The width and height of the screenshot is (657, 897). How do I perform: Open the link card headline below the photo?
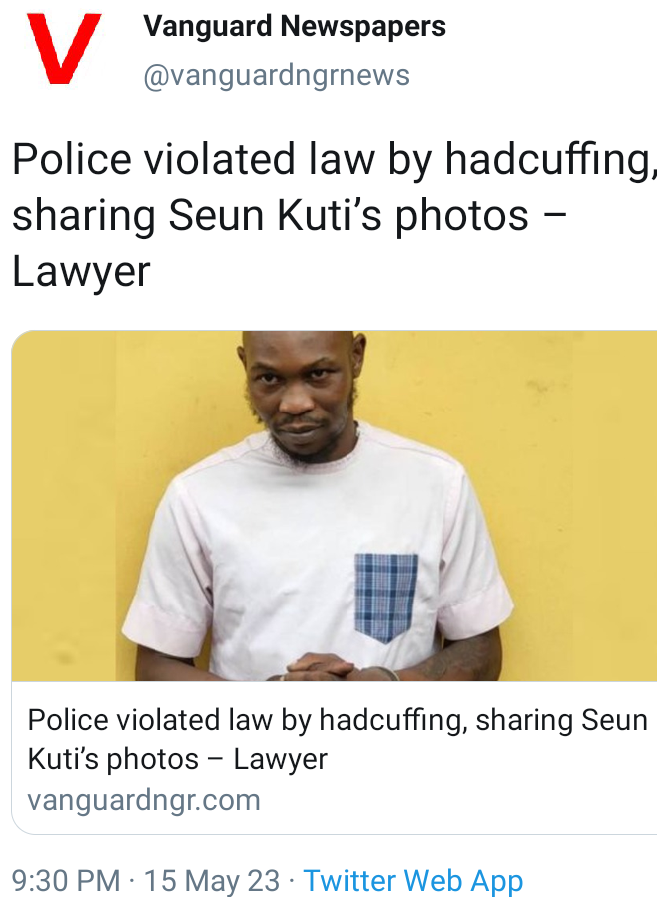click(337, 739)
